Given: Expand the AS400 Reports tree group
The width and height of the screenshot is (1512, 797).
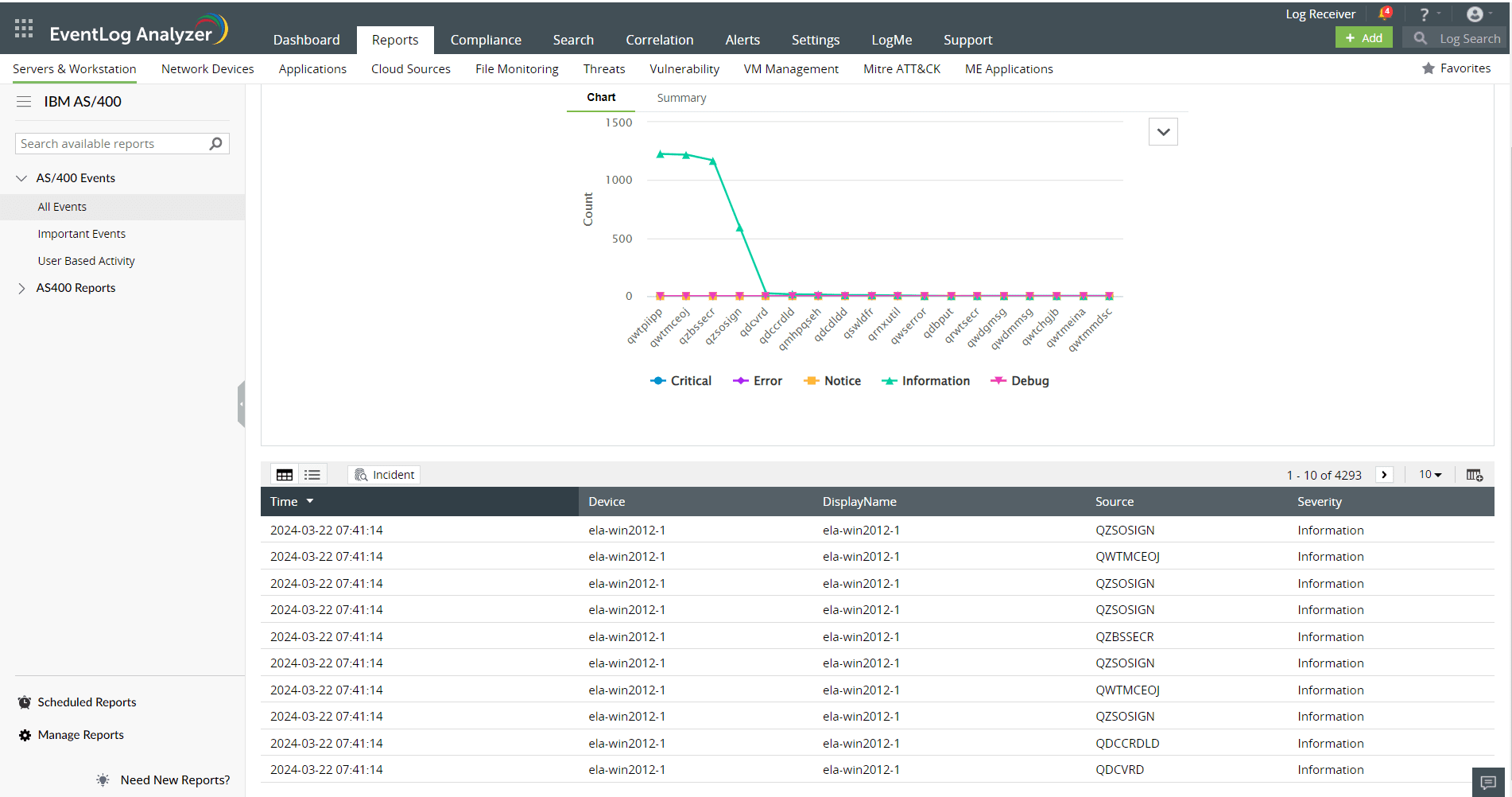Looking at the screenshot, I should tap(21, 288).
